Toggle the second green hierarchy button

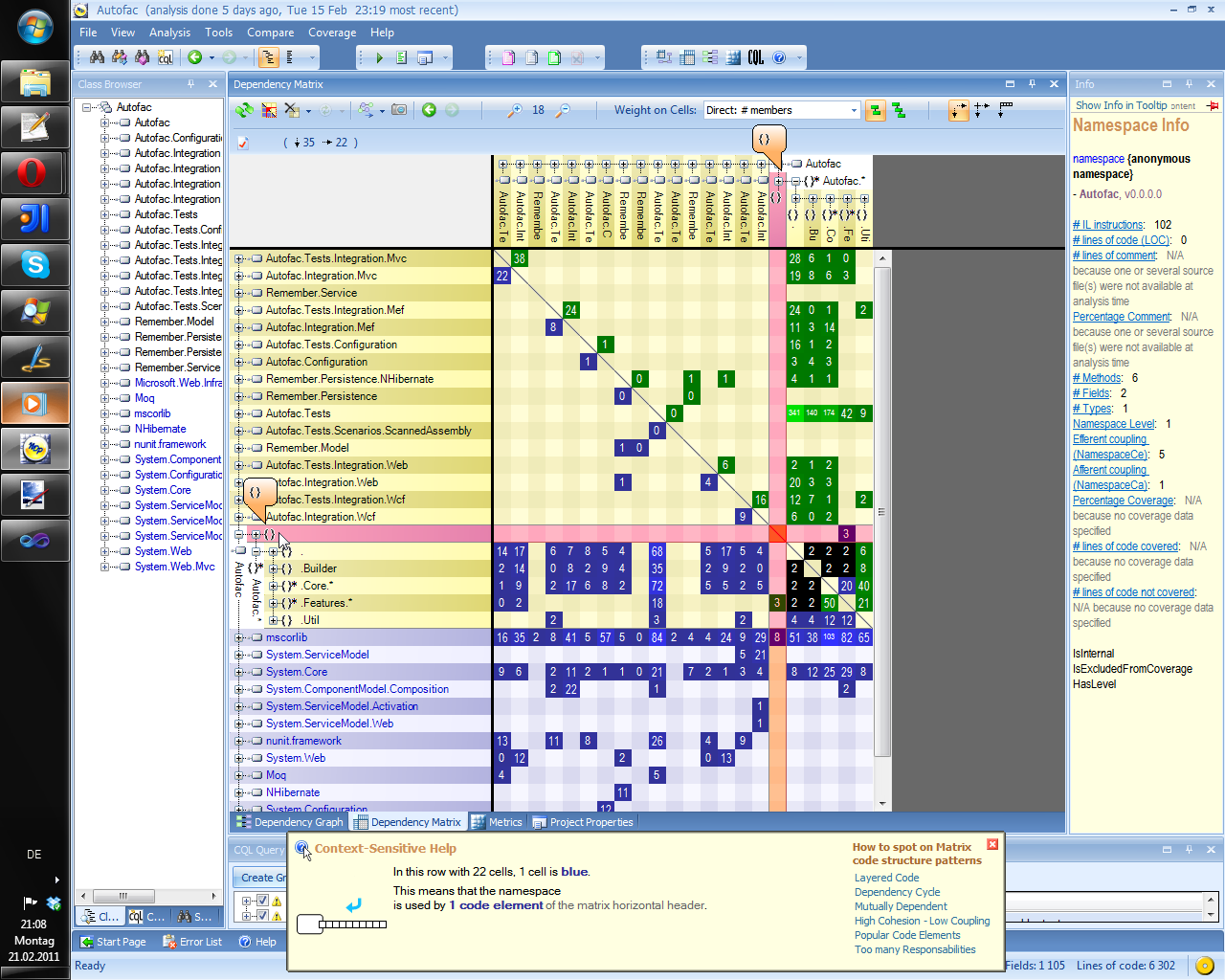[899, 110]
